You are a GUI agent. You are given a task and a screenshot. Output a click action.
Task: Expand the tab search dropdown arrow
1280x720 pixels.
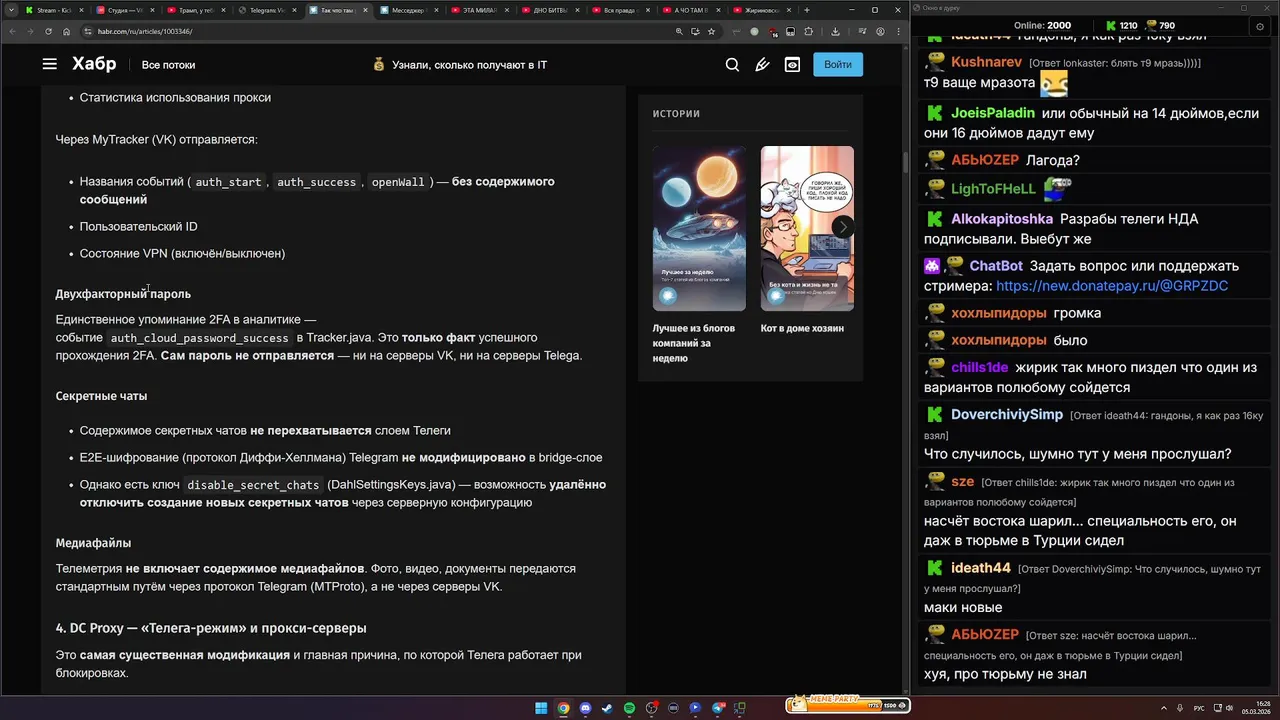[x=10, y=10]
